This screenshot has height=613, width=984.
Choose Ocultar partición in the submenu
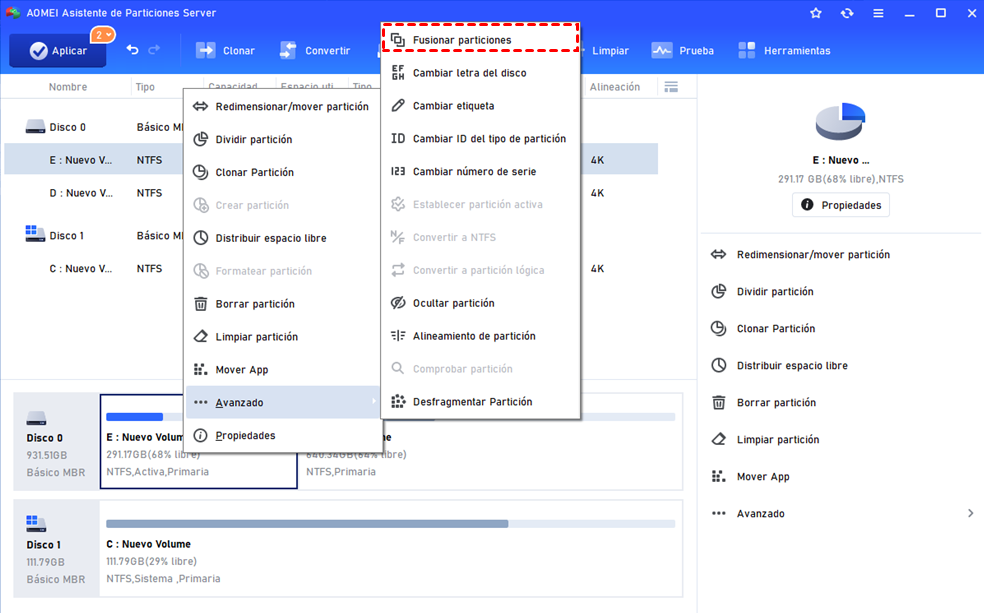[480, 303]
